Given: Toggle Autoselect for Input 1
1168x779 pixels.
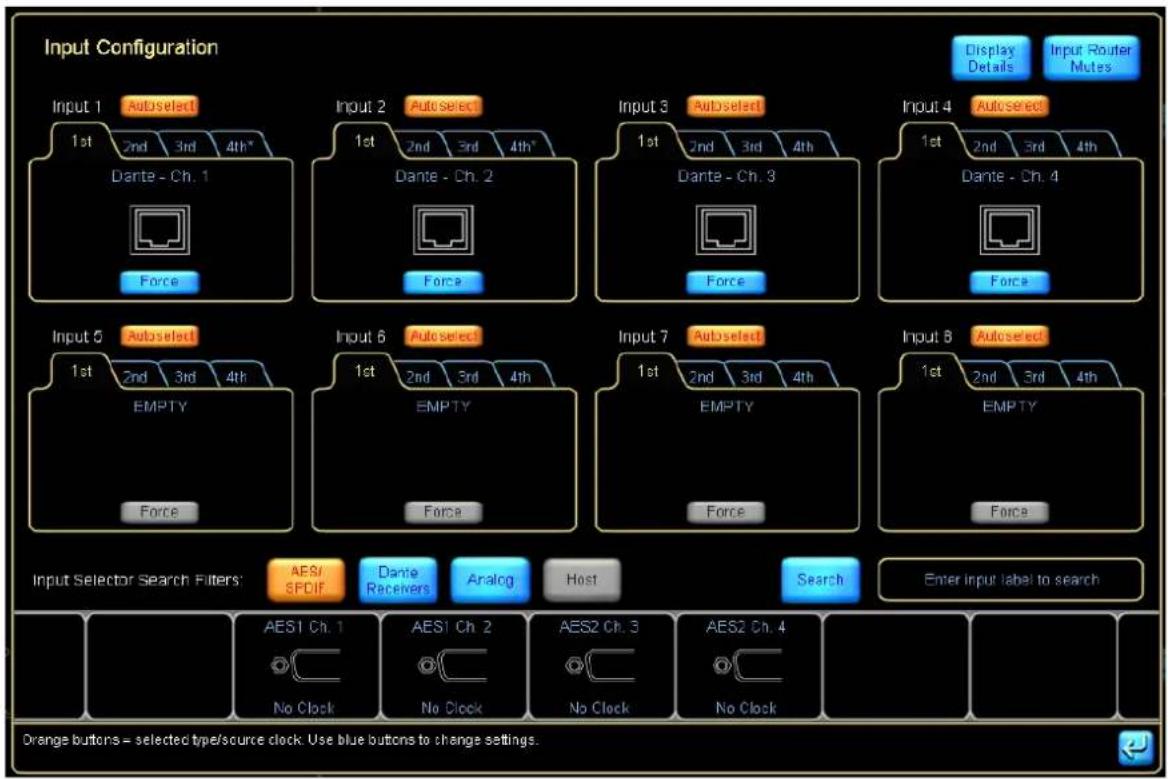Looking at the screenshot, I should tap(160, 106).
